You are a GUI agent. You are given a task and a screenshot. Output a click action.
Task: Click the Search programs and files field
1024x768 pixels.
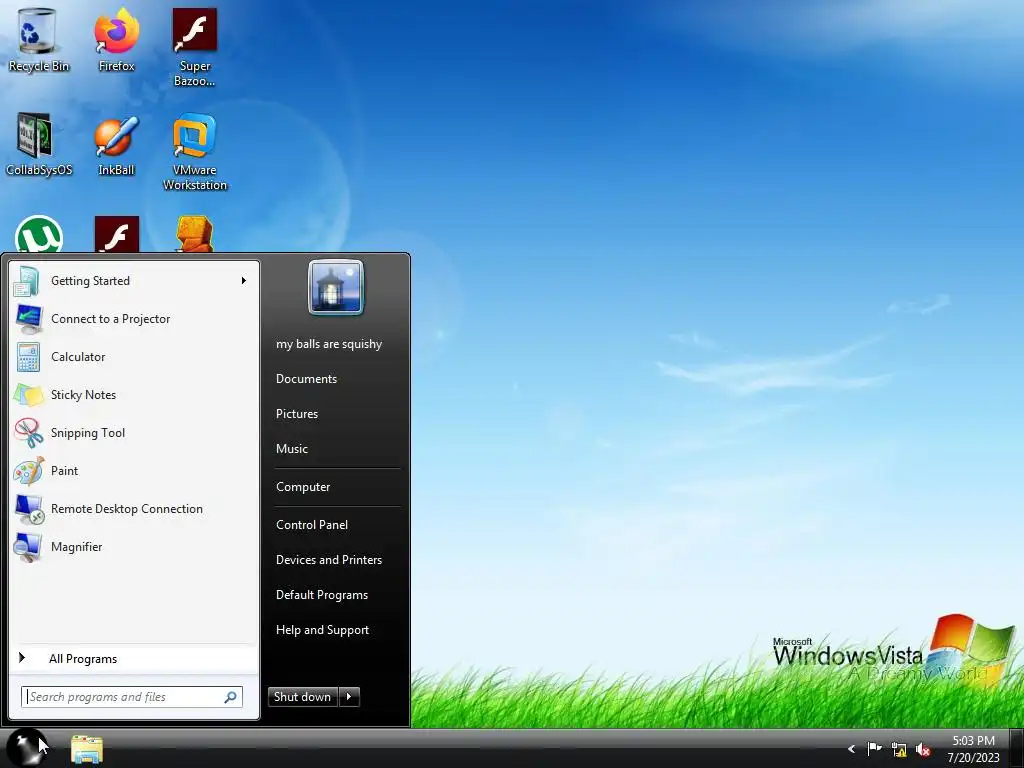click(132, 697)
